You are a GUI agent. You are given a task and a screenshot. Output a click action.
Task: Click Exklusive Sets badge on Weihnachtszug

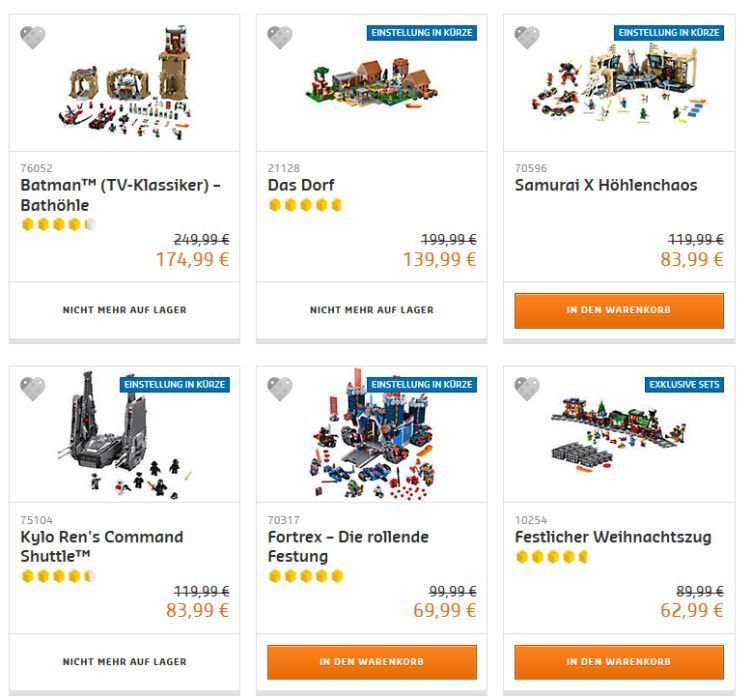(x=684, y=385)
